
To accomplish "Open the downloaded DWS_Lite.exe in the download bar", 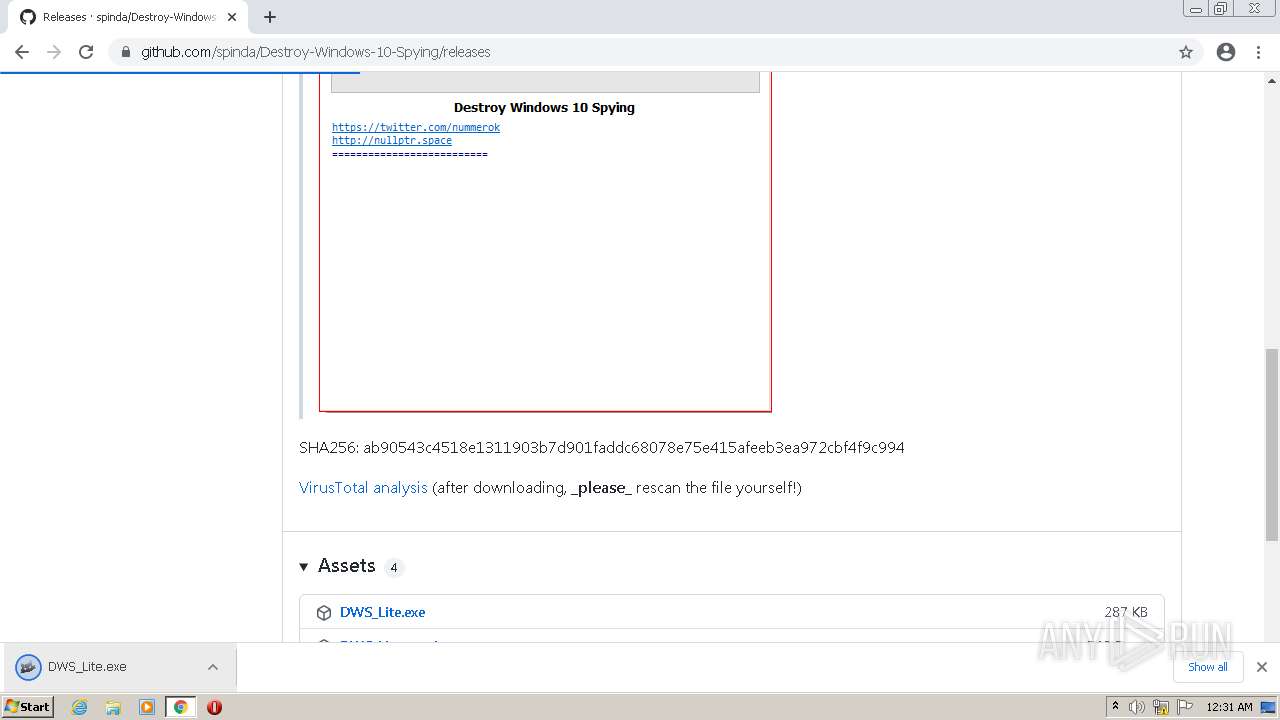I will pyautogui.click(x=87, y=667).
